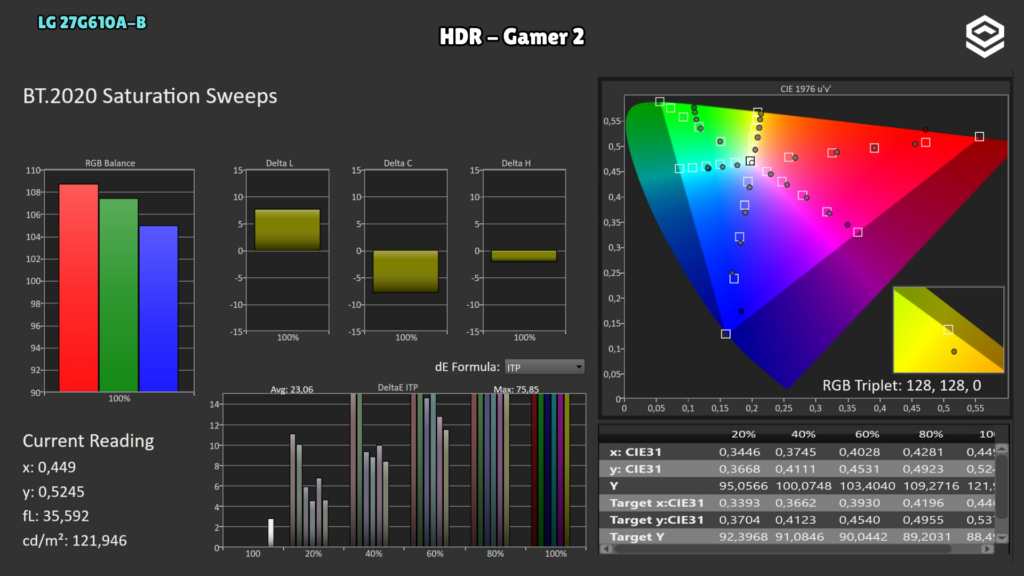Screen dimensions: 1024x576
Task: Click the Max: 75,85 label
Action: [516, 389]
